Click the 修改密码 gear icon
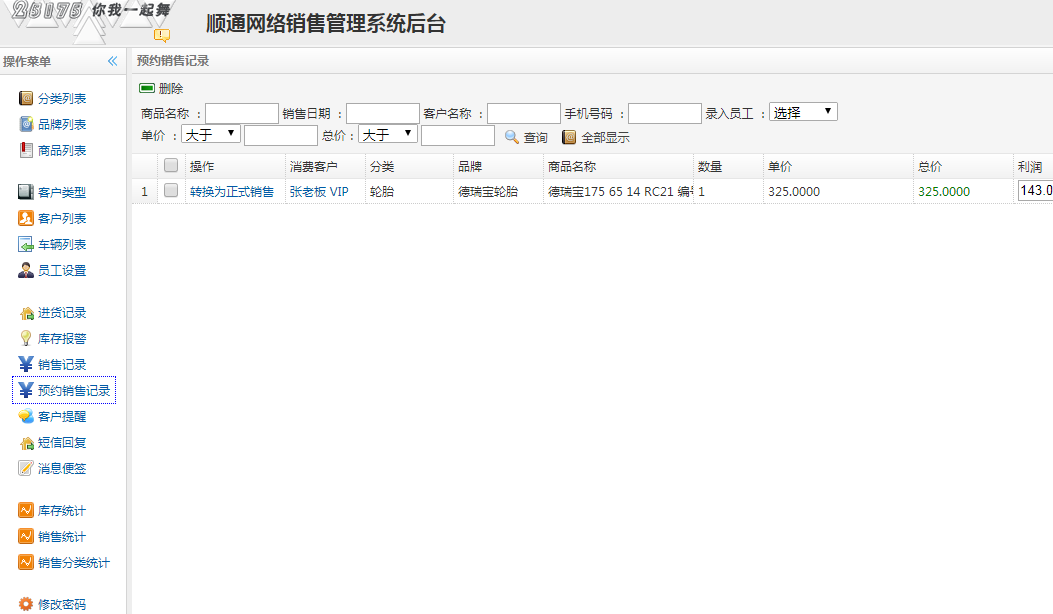1053x614 pixels. (x=26, y=604)
